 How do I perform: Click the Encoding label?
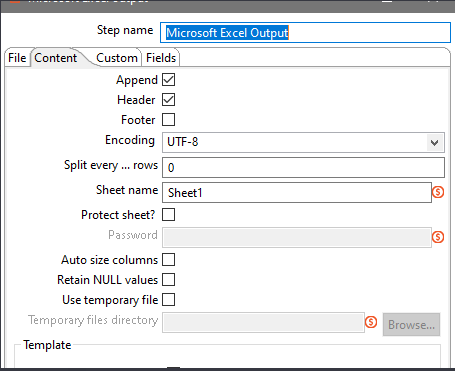[130, 140]
